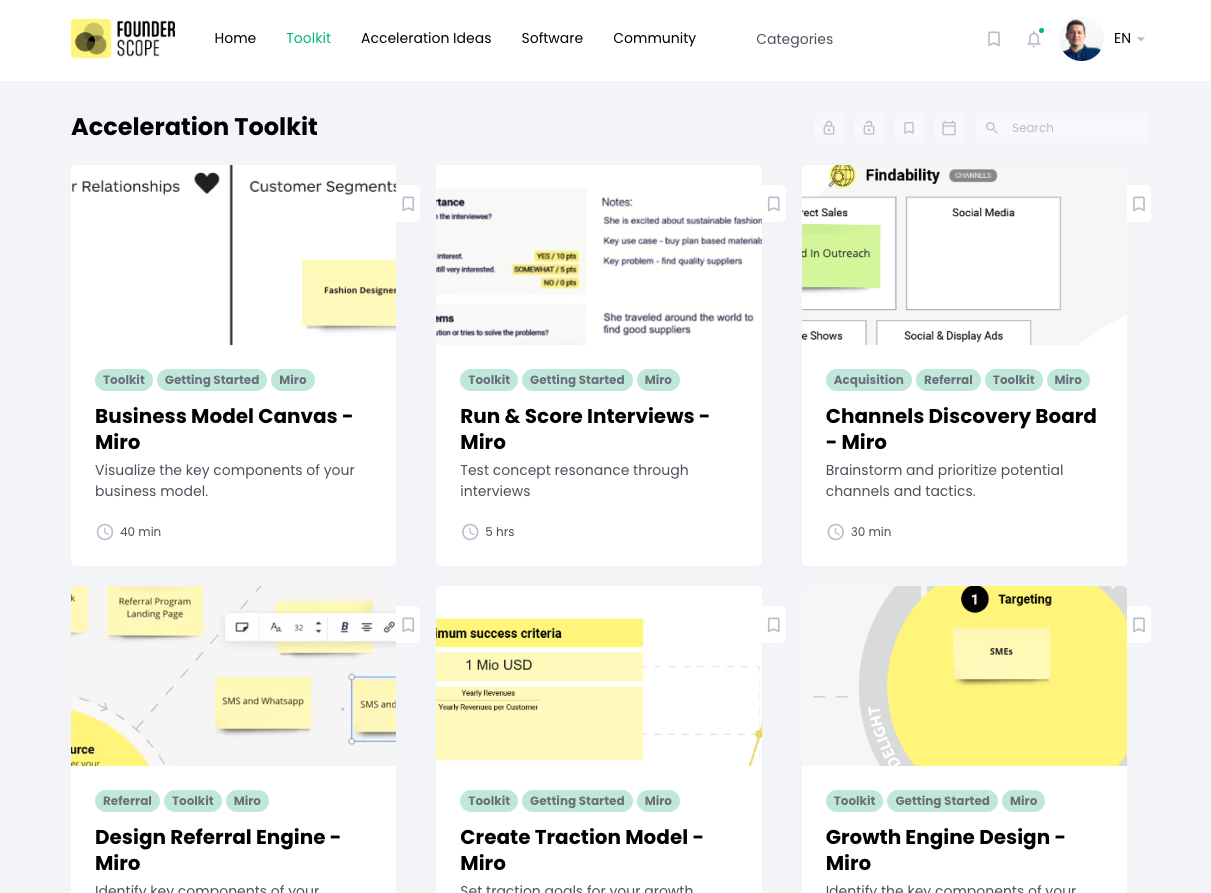This screenshot has height=893, width=1211.
Task: Bookmark the Growth Engine Design card
Action: pos(1139,625)
